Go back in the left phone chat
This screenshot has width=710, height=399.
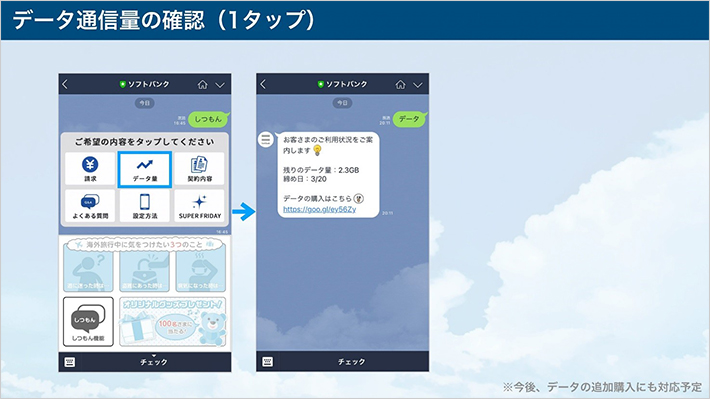pos(65,84)
